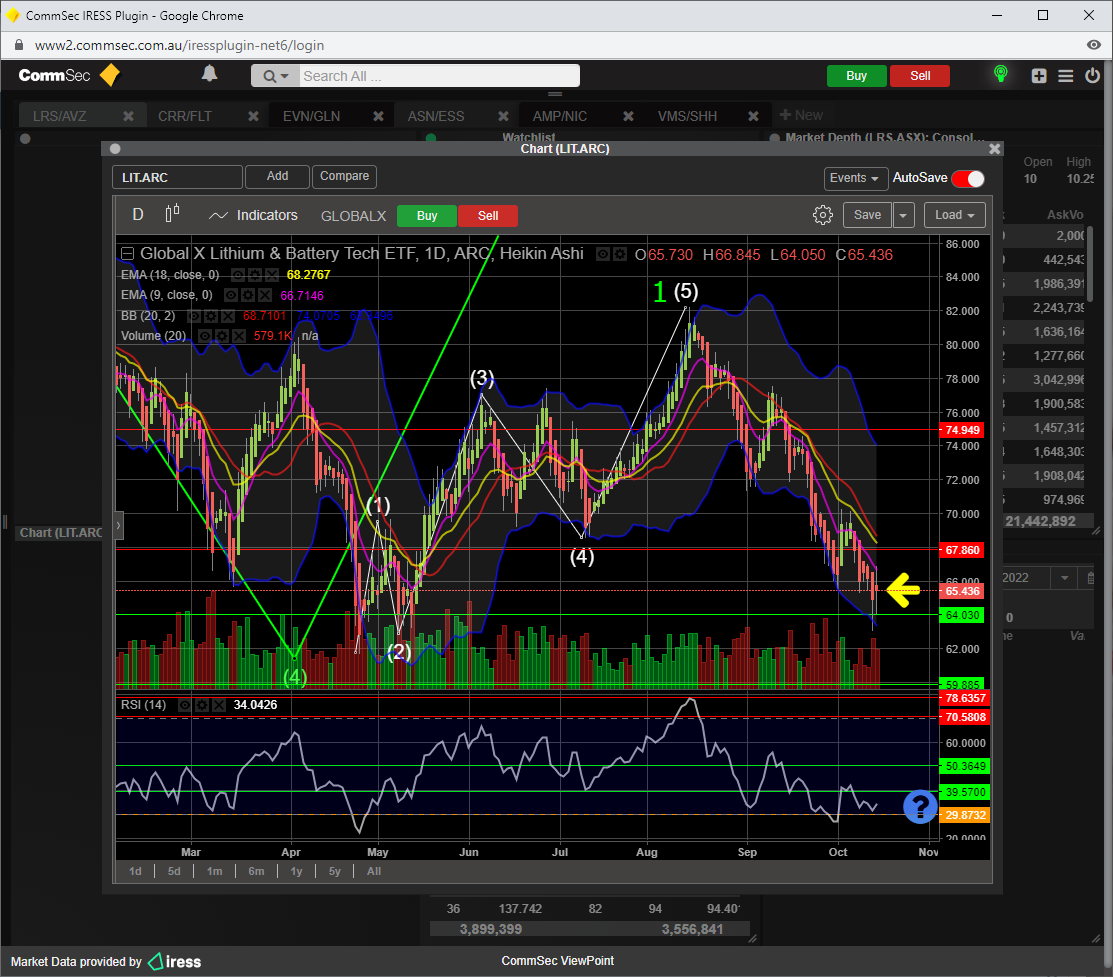Open the Load dropdown menu
Screen dimensions: 1113x977
point(954,215)
